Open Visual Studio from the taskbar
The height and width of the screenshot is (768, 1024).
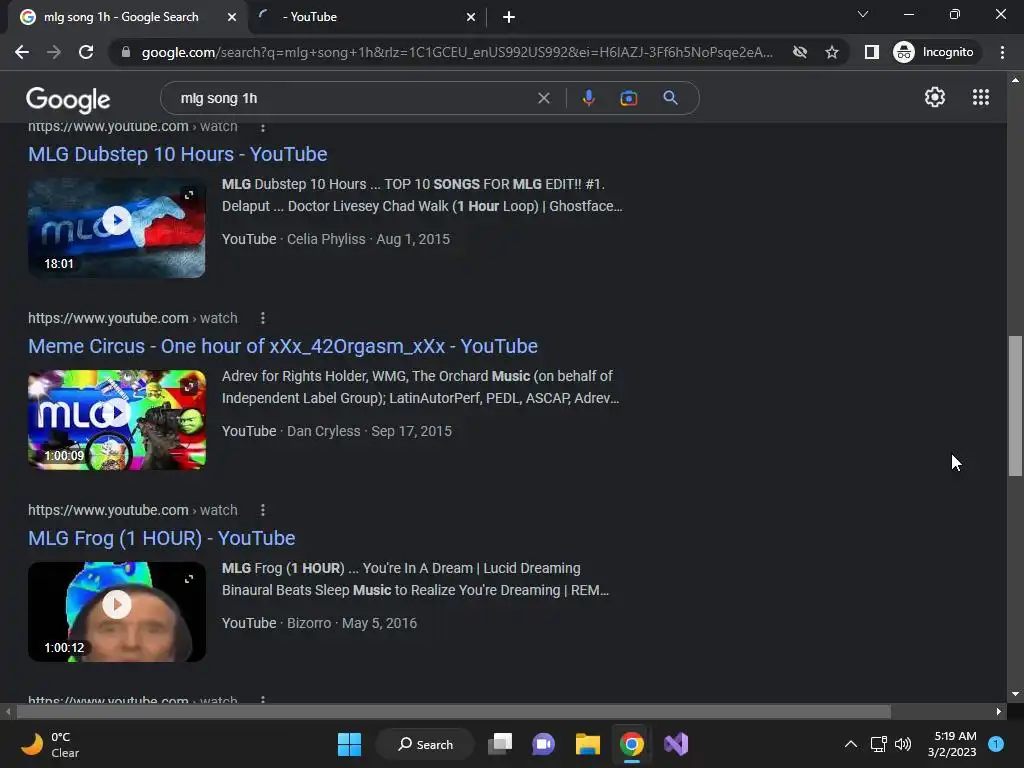[676, 744]
